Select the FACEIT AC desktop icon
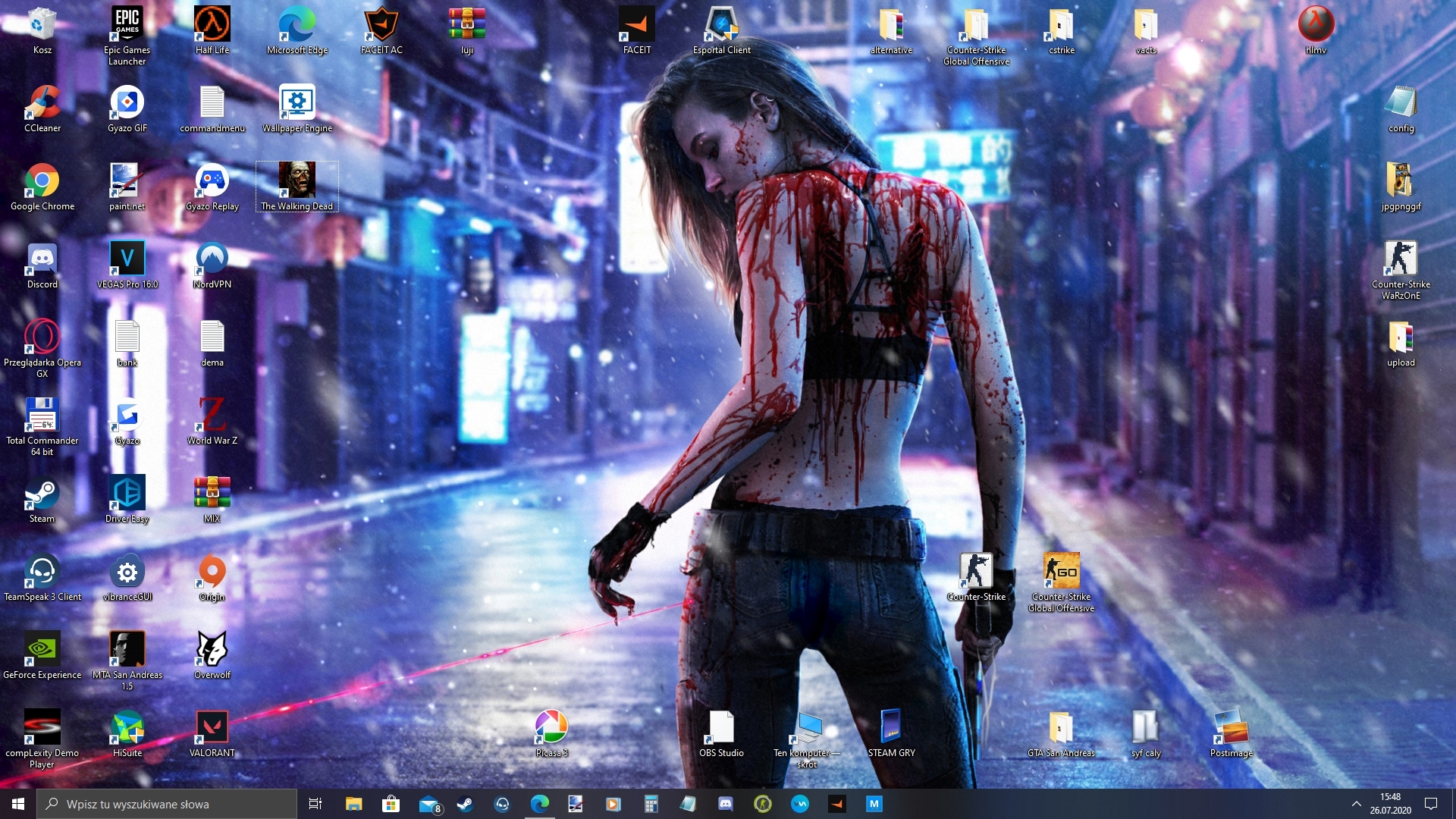 pos(381,31)
